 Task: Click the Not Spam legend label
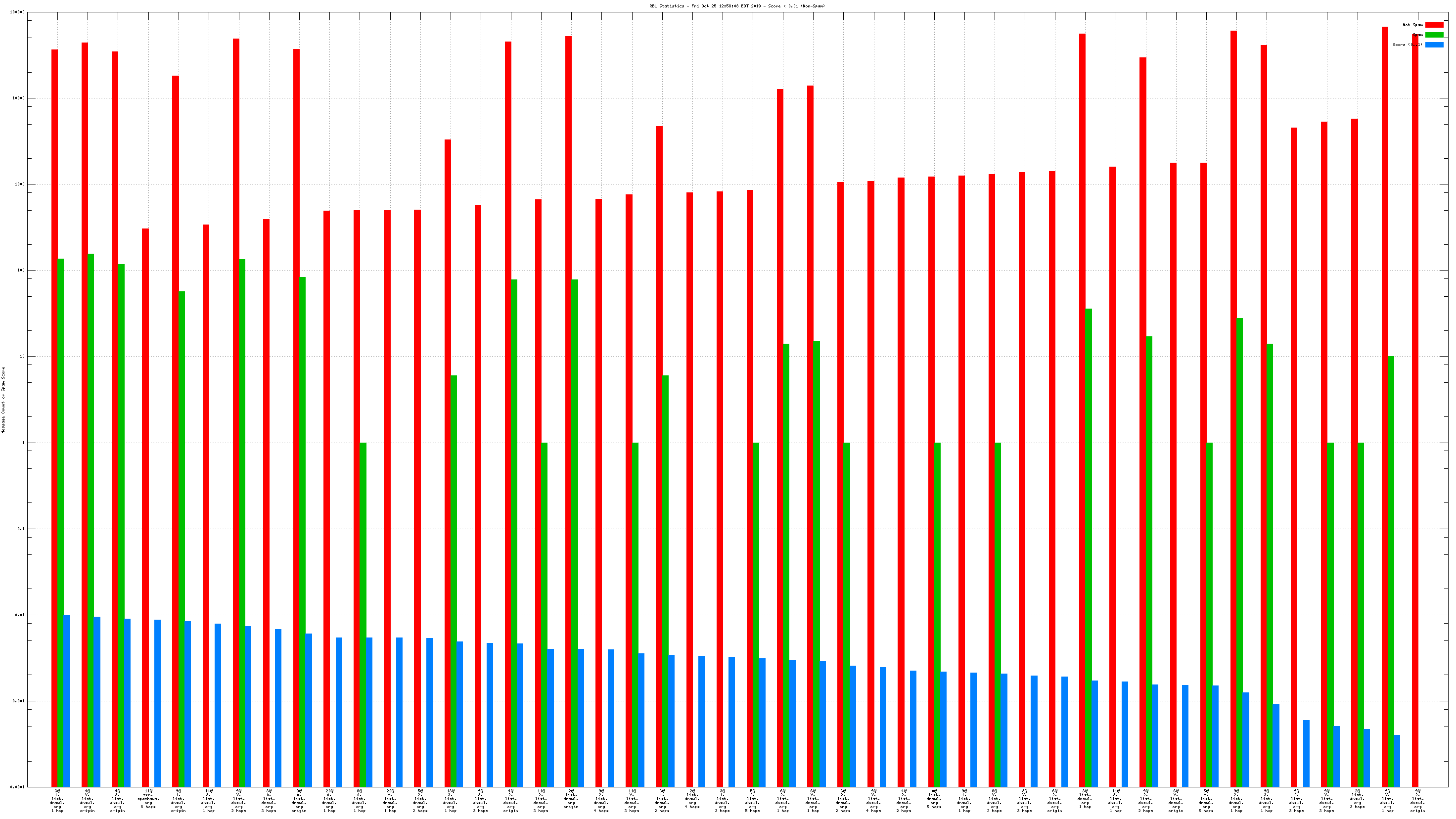1412,25
